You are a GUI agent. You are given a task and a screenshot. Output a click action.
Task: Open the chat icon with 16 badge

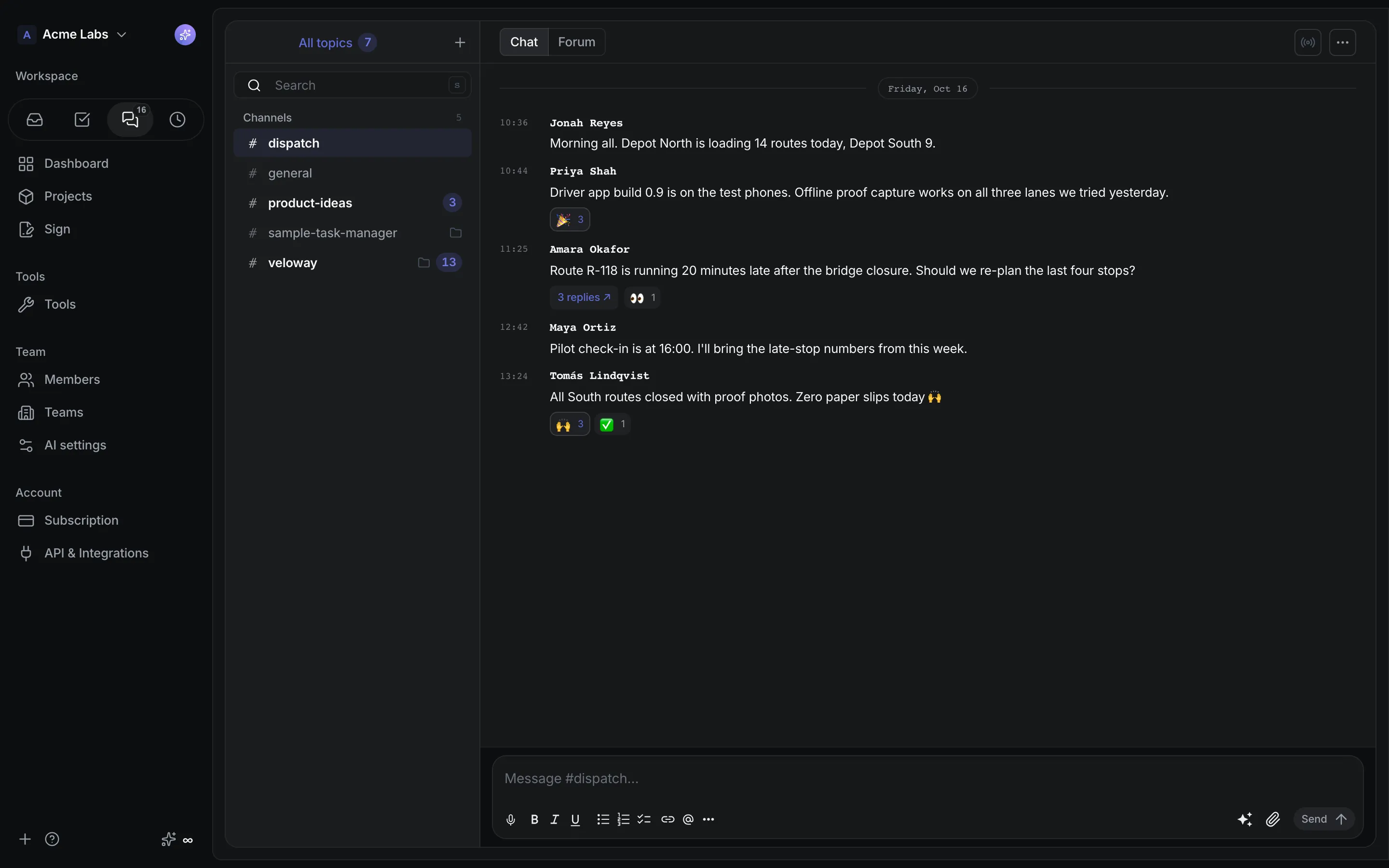point(130,120)
